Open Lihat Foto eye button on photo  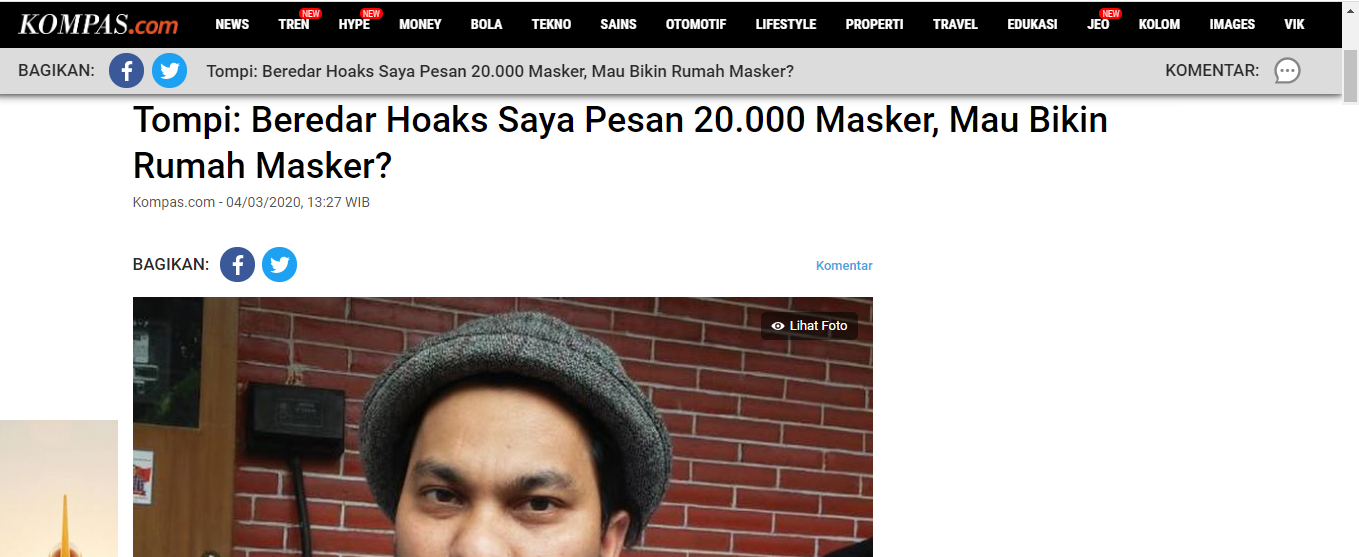(809, 326)
